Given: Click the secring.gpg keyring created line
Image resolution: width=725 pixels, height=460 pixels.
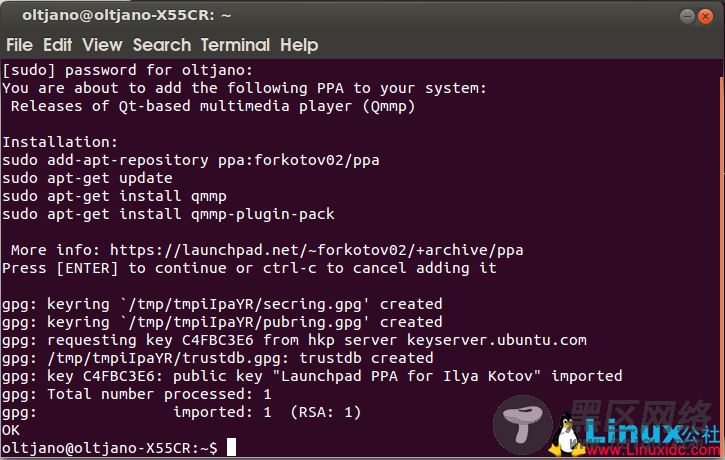Looking at the screenshot, I should pos(222,304).
